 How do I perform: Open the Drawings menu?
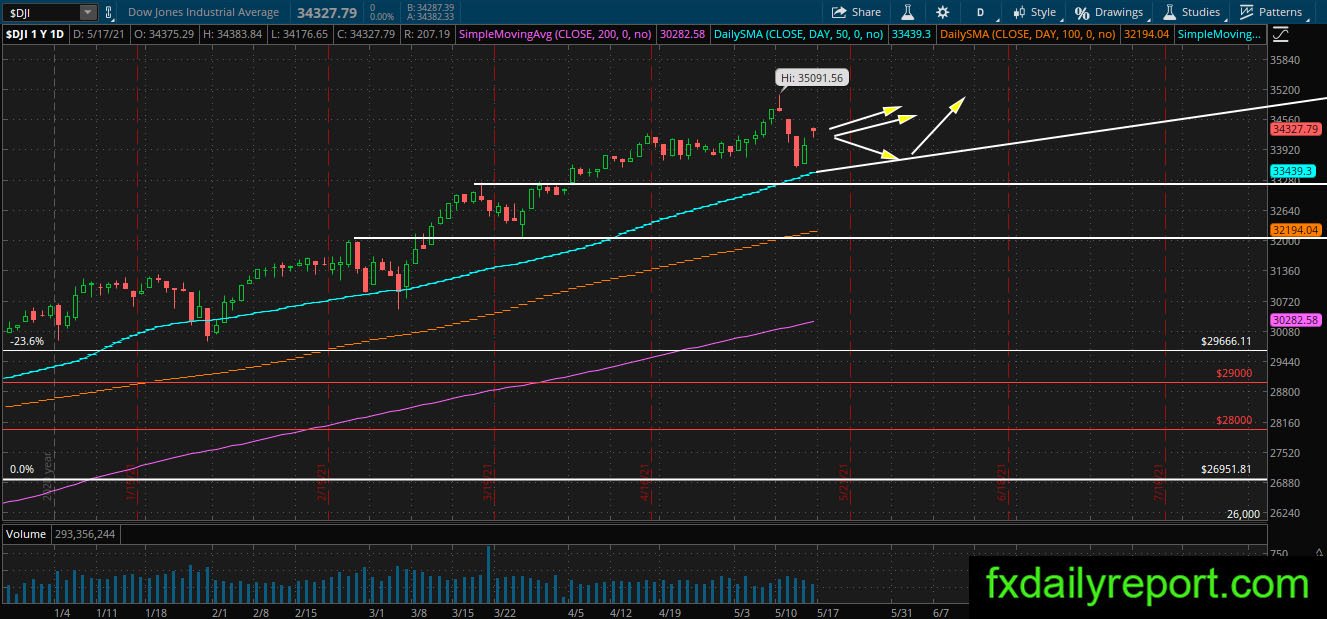tap(1108, 12)
